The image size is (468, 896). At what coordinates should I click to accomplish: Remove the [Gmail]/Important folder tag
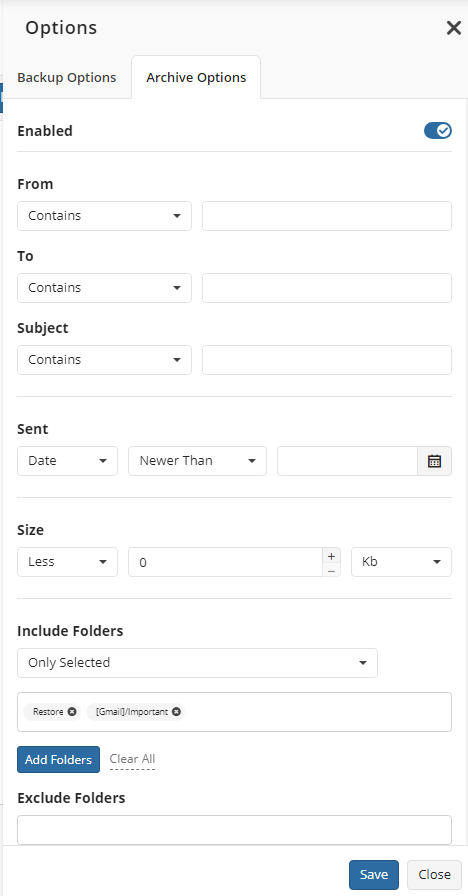coord(177,711)
